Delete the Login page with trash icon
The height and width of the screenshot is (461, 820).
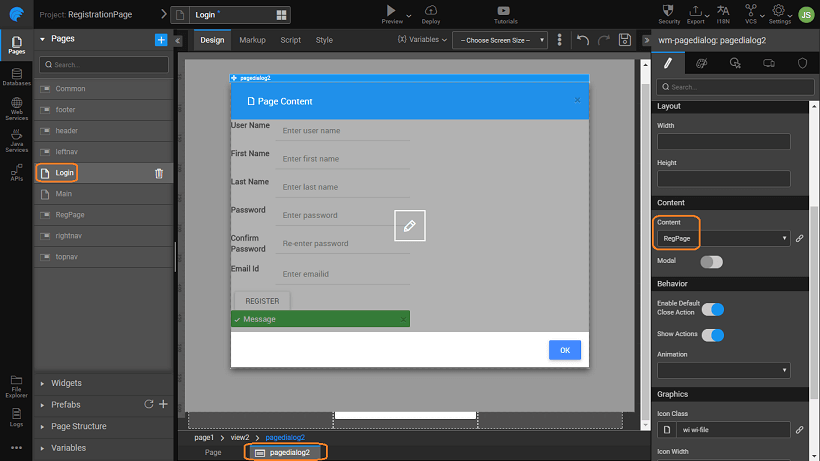[x=159, y=173]
